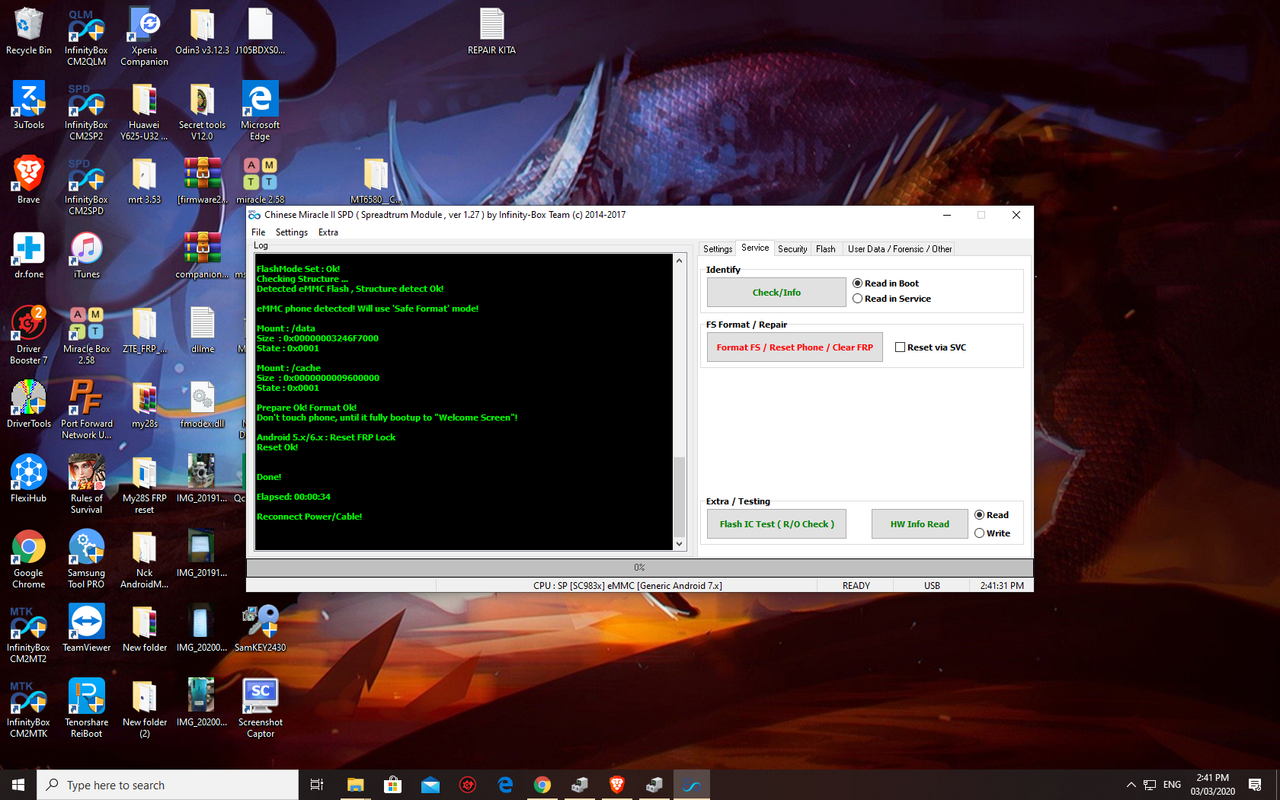Click the ENG language indicator
The image size is (1280, 800).
point(1172,785)
